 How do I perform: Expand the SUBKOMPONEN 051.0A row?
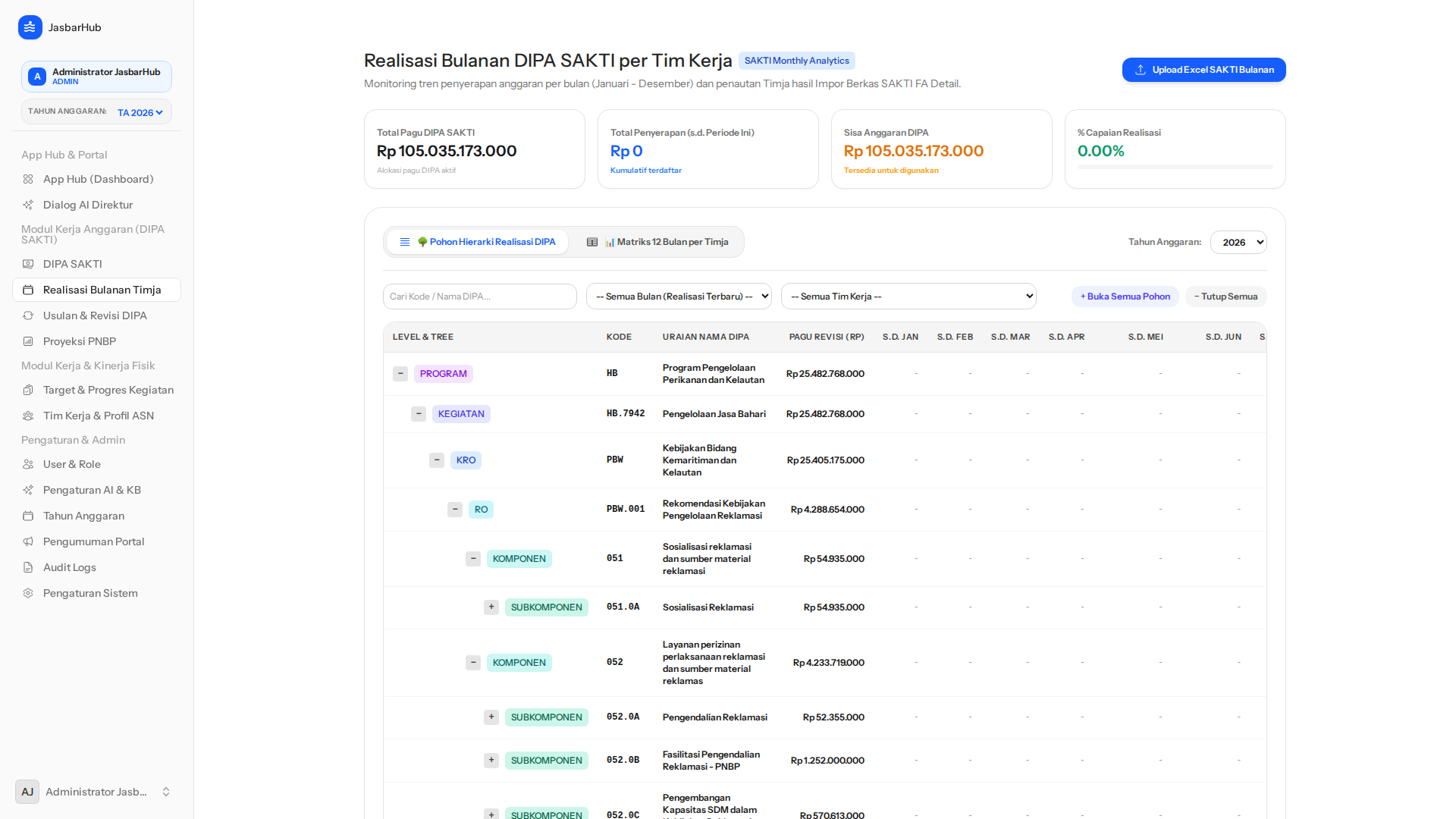pyautogui.click(x=491, y=607)
